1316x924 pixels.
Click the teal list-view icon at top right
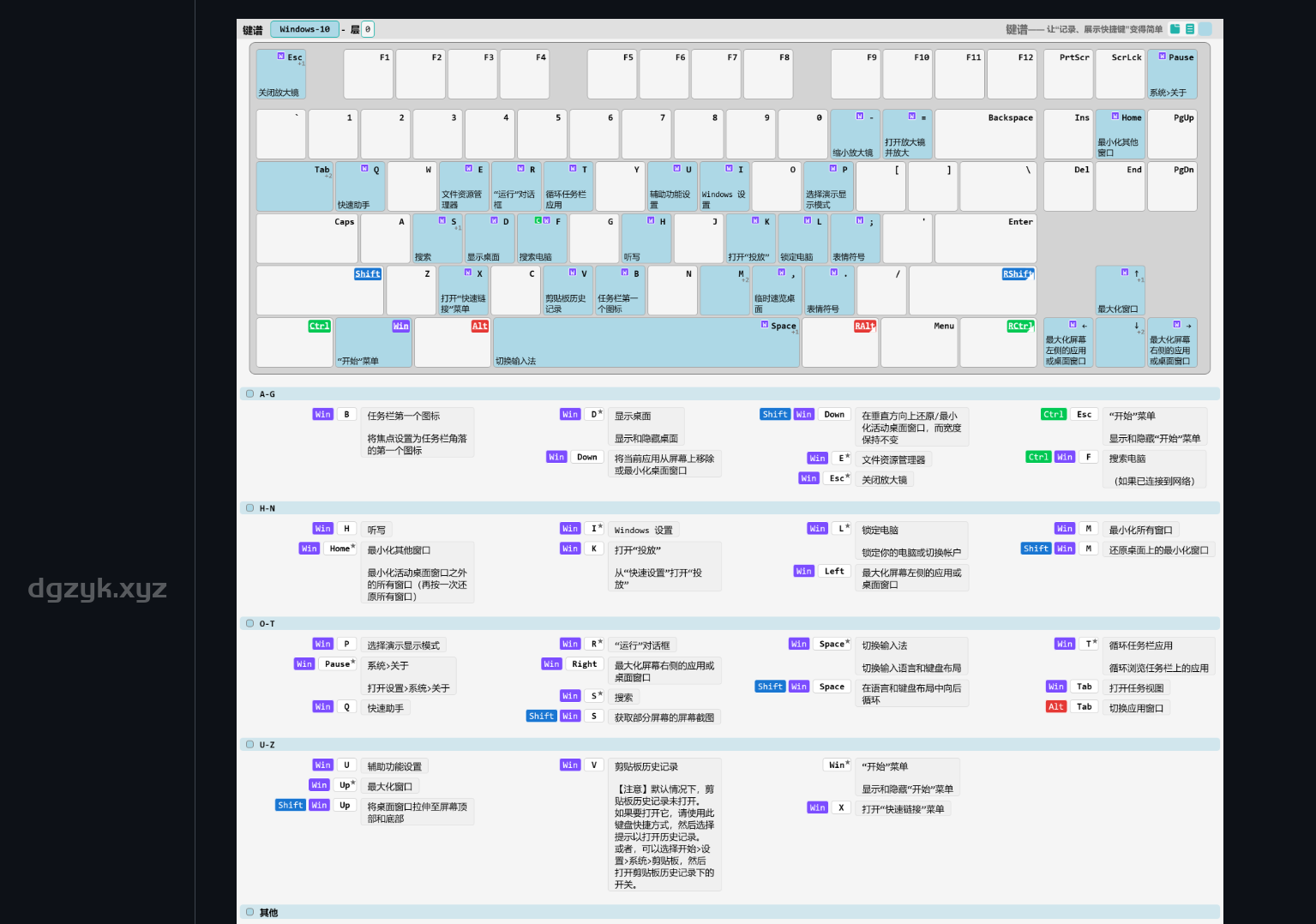click(x=1190, y=29)
